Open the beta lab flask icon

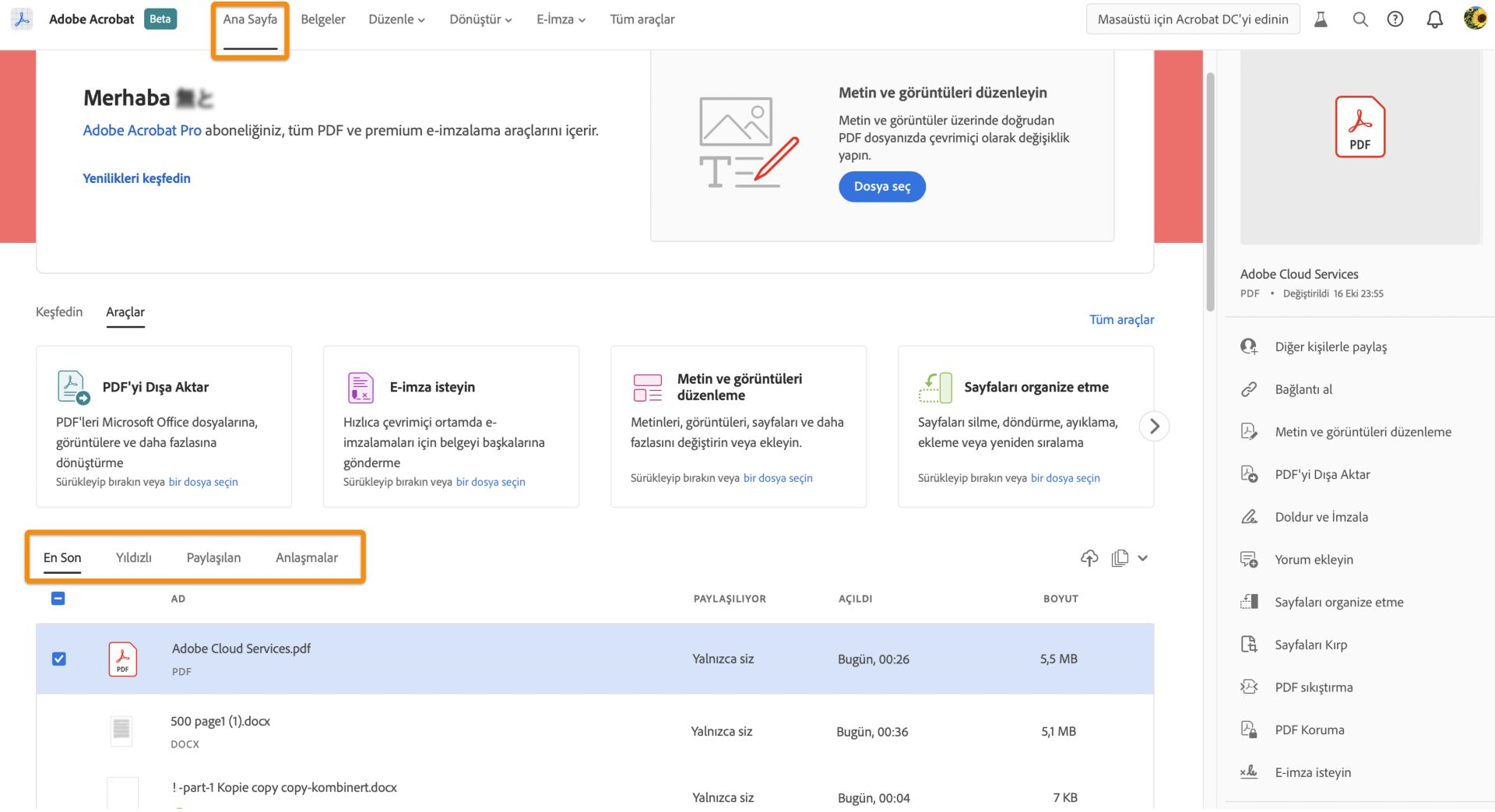1321,19
